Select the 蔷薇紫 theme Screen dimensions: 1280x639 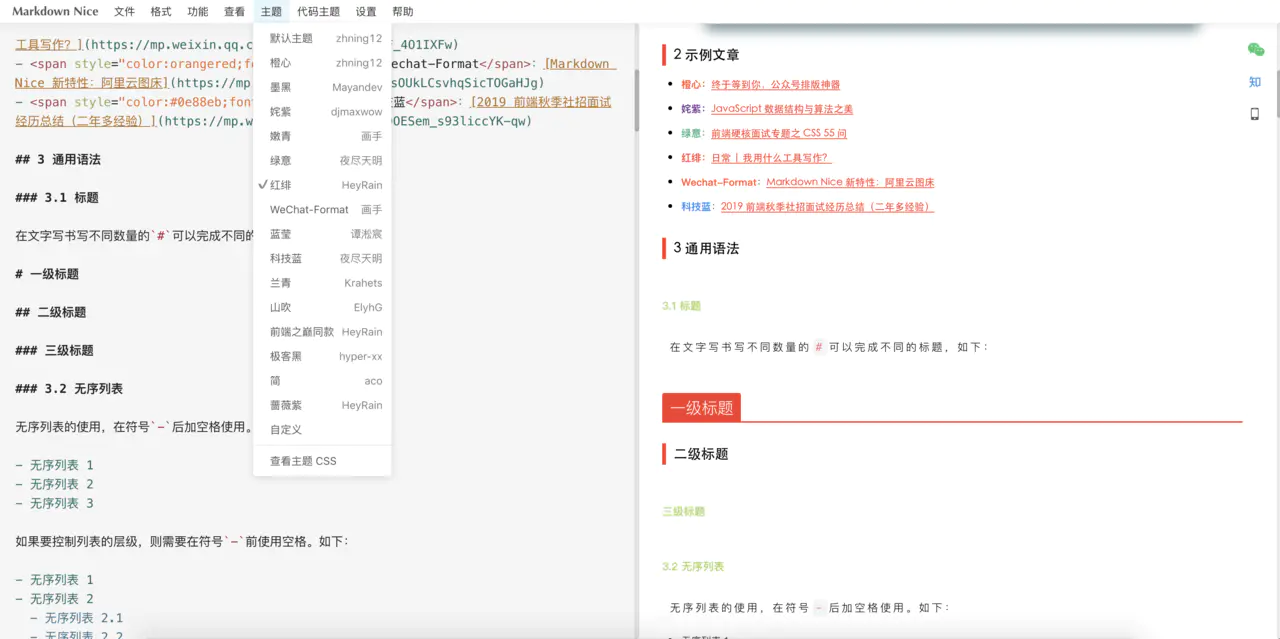click(322, 406)
